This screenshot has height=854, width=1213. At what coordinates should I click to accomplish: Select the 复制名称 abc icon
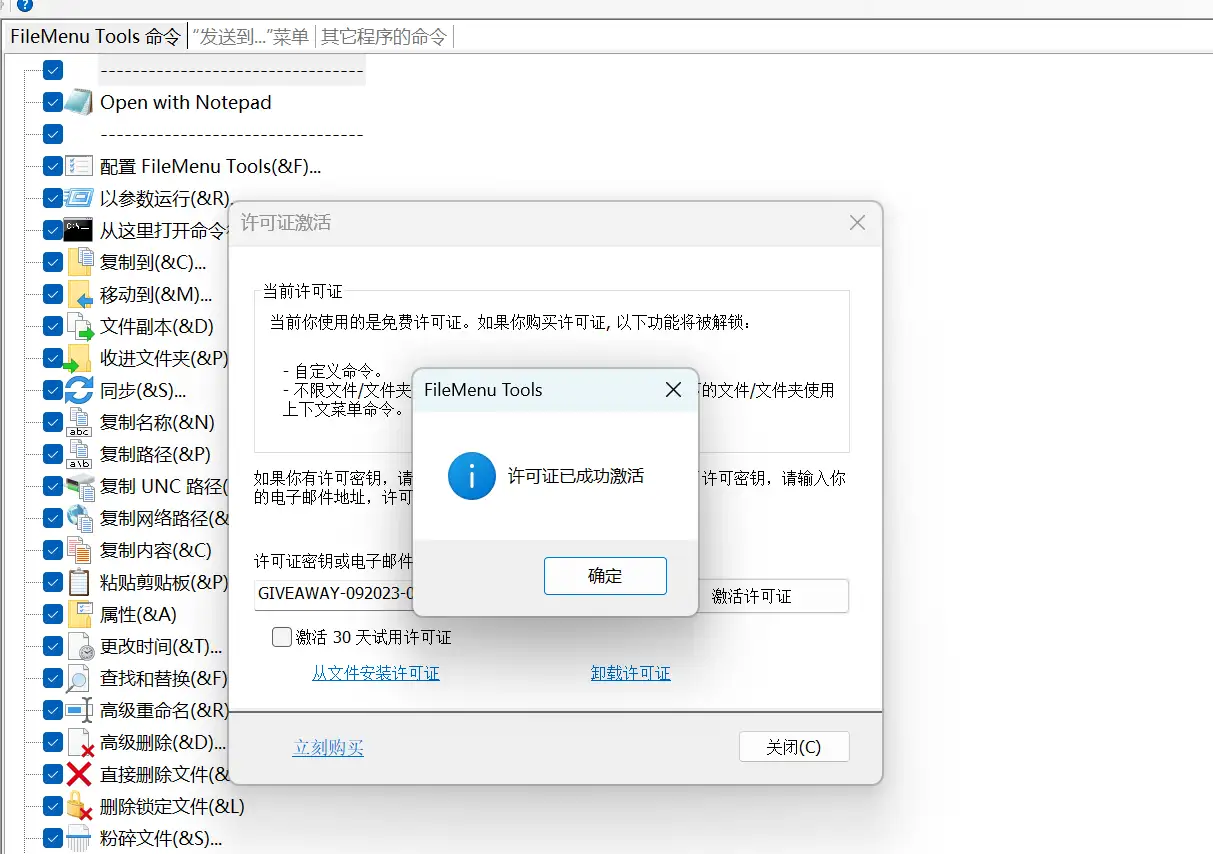click(x=81, y=422)
